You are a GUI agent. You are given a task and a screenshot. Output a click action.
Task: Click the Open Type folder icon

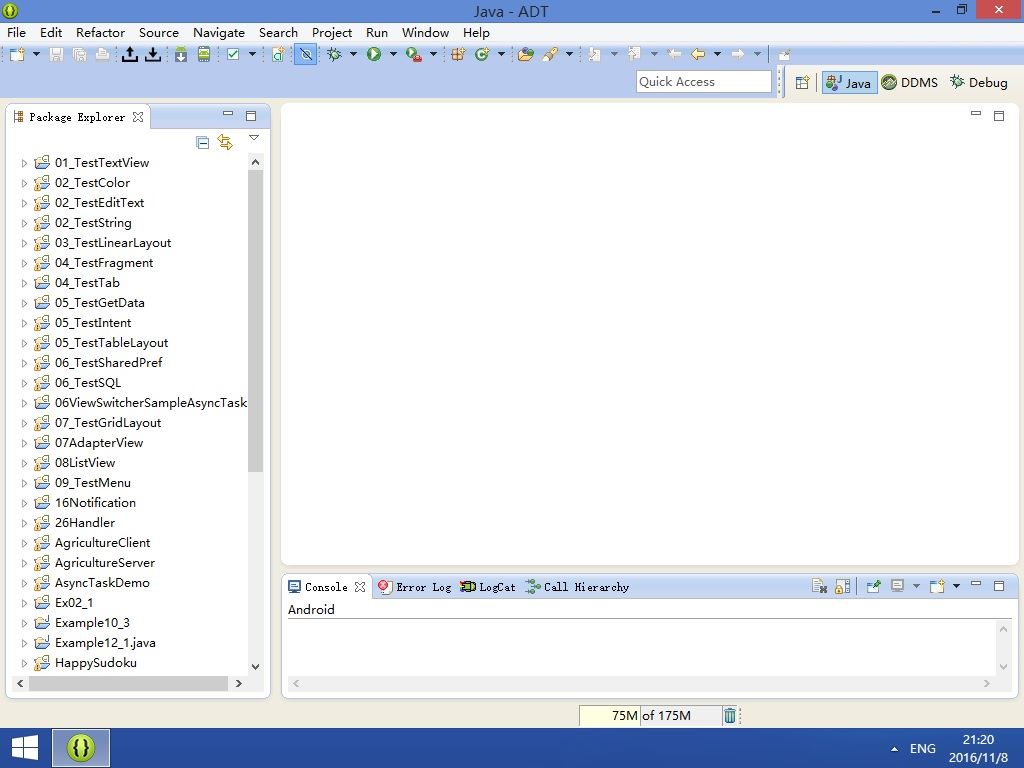[x=526, y=55]
